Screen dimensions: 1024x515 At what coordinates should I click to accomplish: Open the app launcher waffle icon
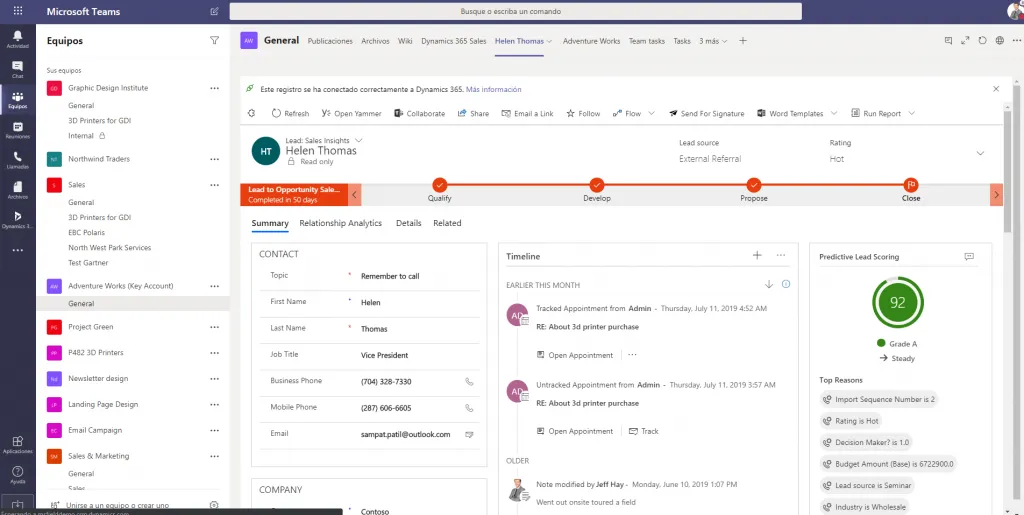pyautogui.click(x=18, y=11)
